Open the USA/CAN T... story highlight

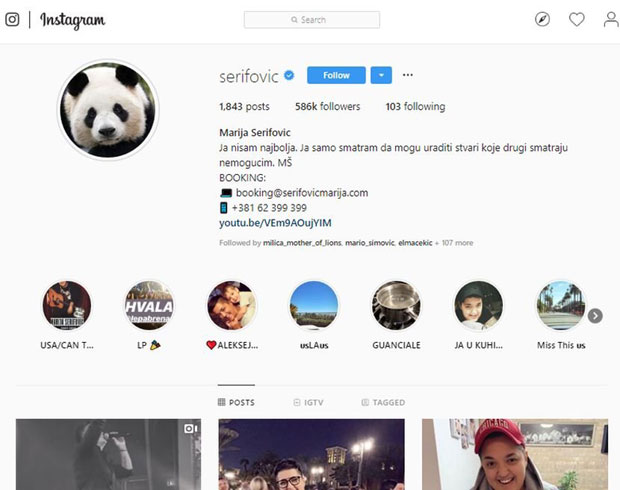(x=67, y=306)
